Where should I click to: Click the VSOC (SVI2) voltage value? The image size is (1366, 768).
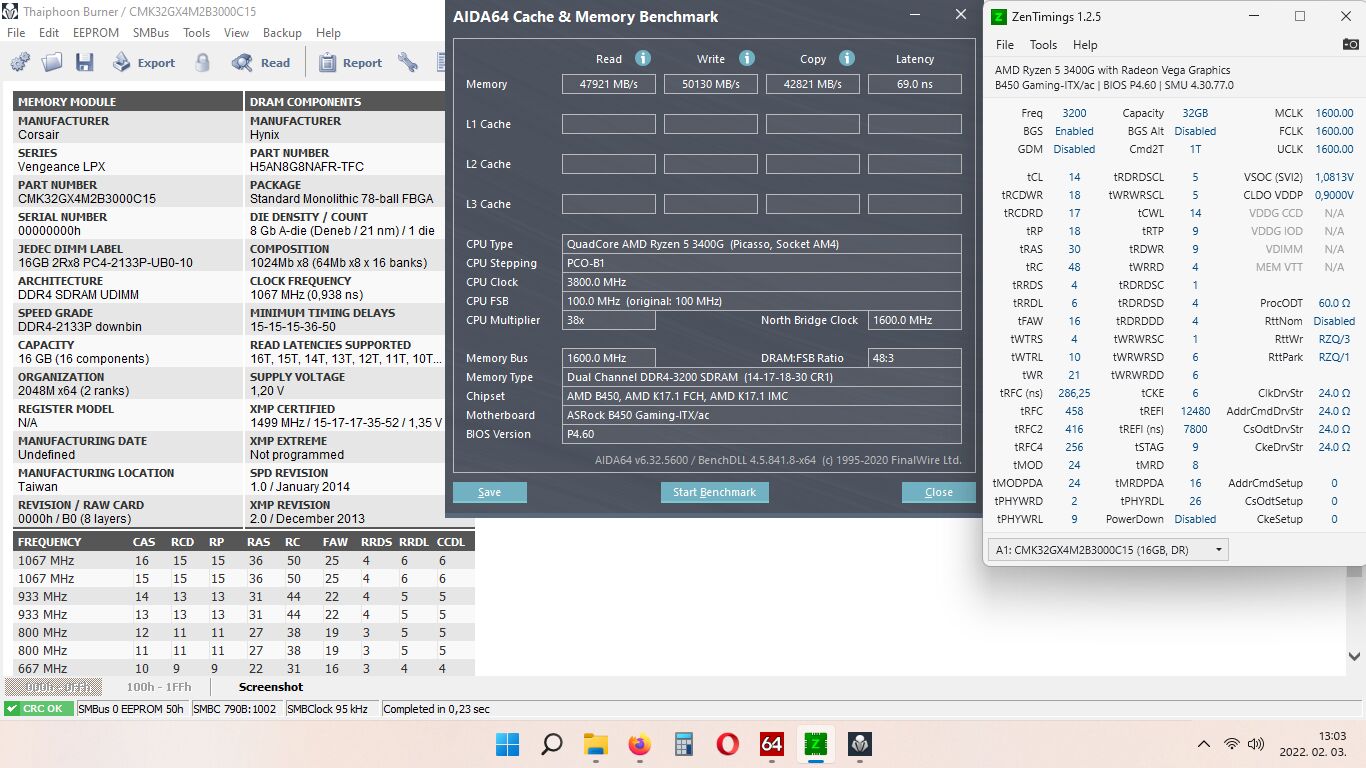[1334, 177]
